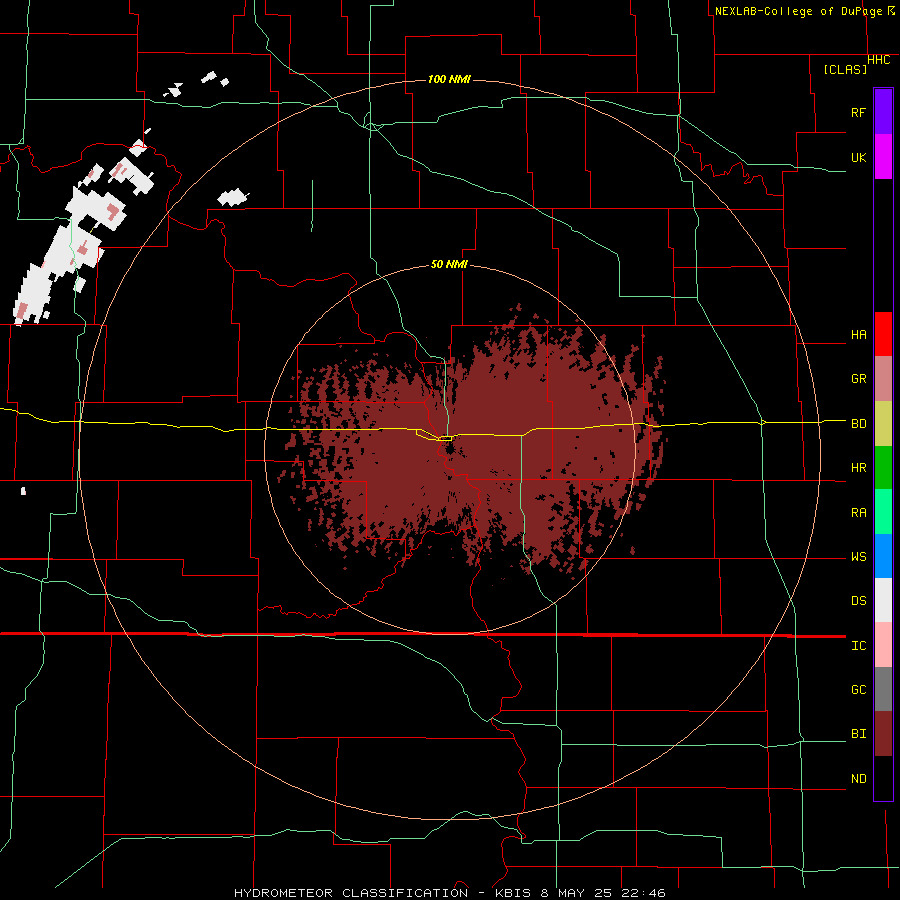Click the HR legend label

pyautogui.click(x=858, y=468)
